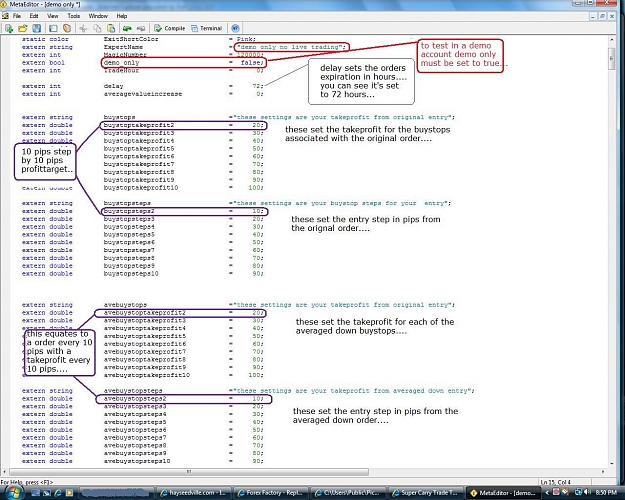Screen dimensions: 625x500
Task: Click the avebuystoptakeprofit2 variable
Action: tap(145, 313)
